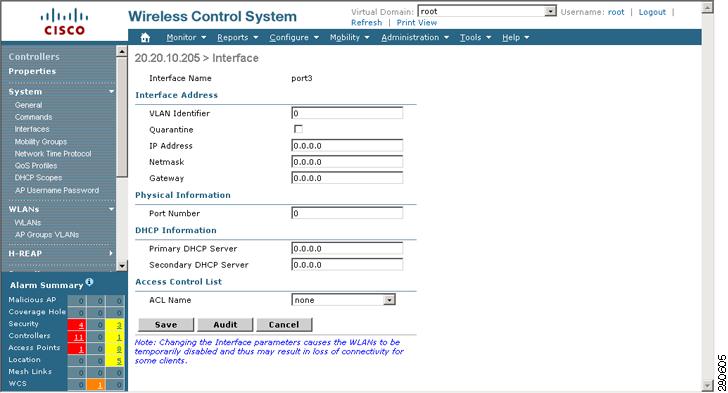The image size is (728, 393).
Task: Open the Mobility menu
Action: (350, 37)
